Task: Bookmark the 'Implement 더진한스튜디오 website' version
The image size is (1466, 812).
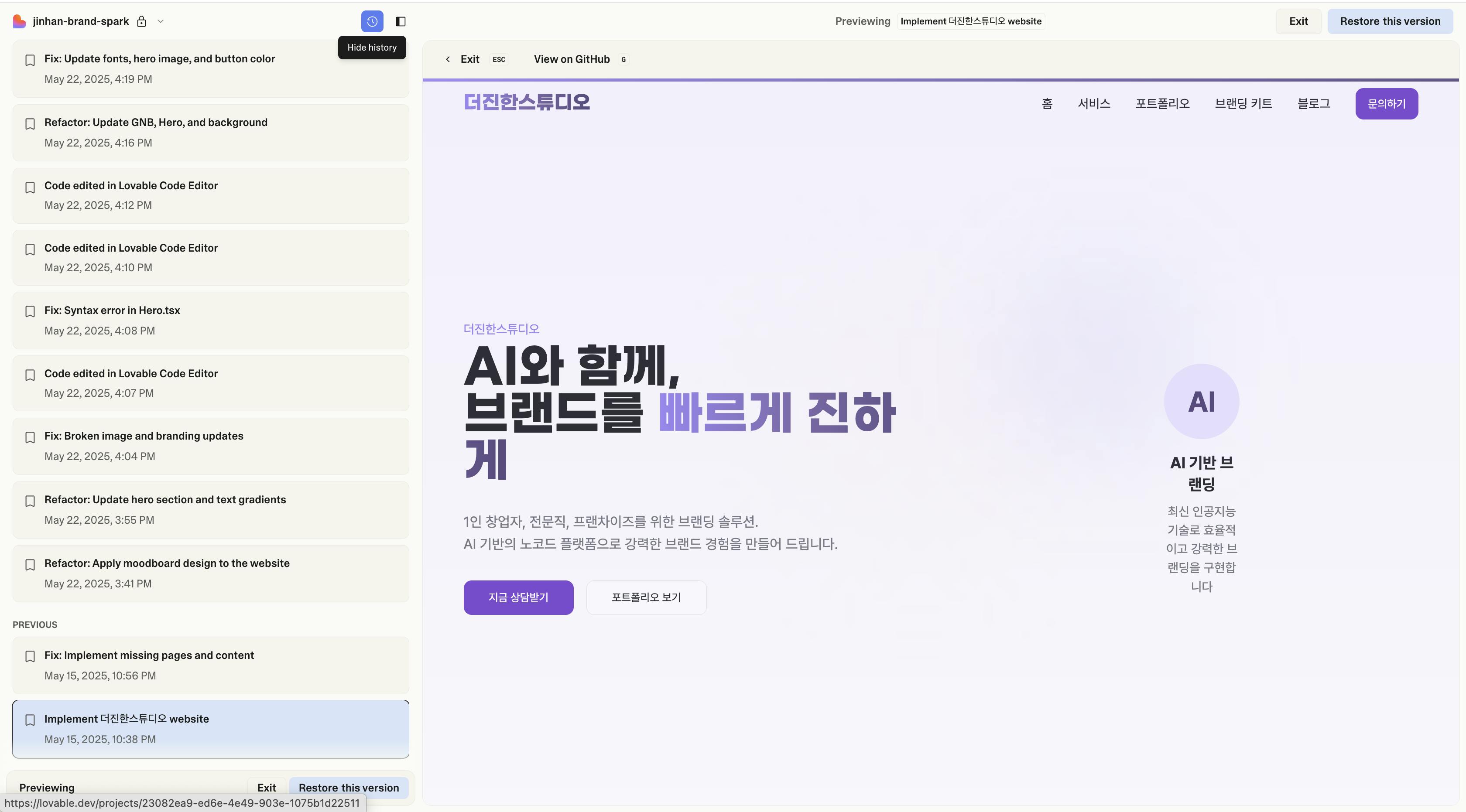Action: 30,720
